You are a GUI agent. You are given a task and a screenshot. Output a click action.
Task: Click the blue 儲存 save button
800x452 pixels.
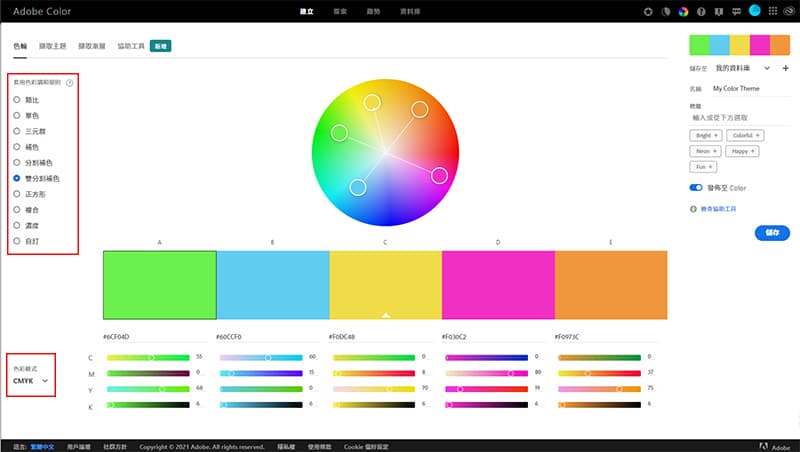(772, 233)
